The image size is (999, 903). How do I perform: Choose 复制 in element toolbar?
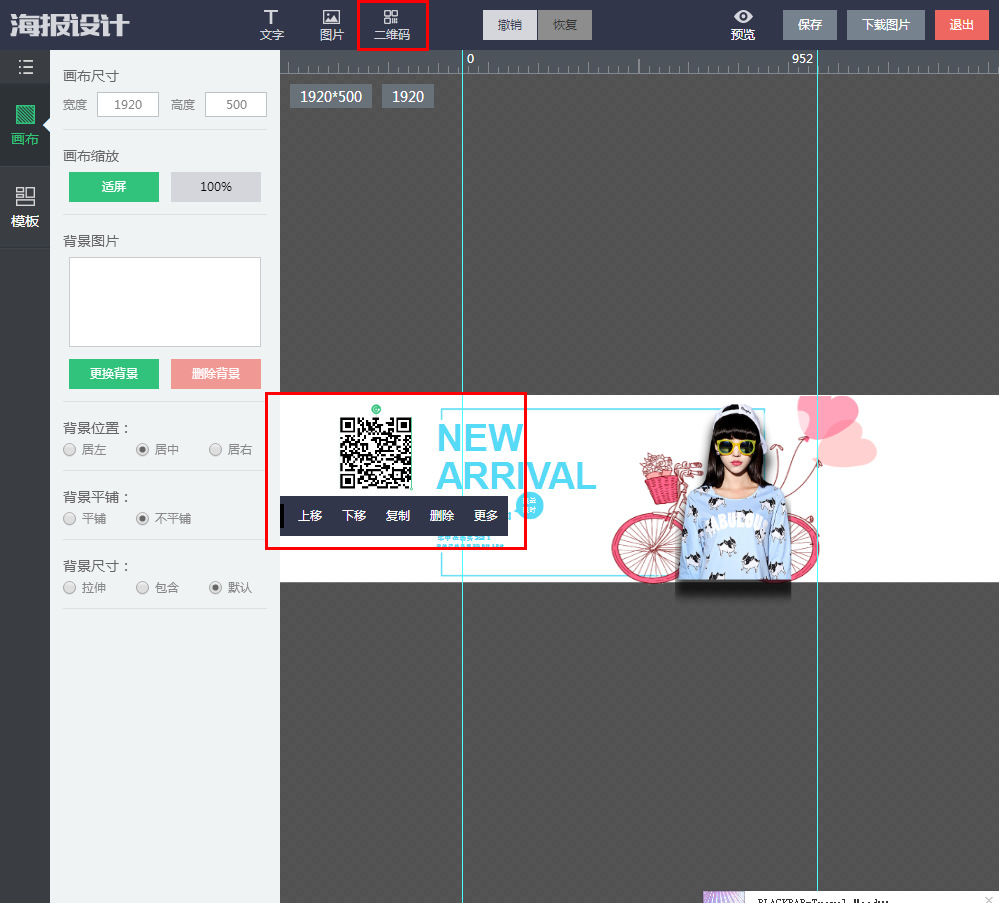[x=398, y=516]
